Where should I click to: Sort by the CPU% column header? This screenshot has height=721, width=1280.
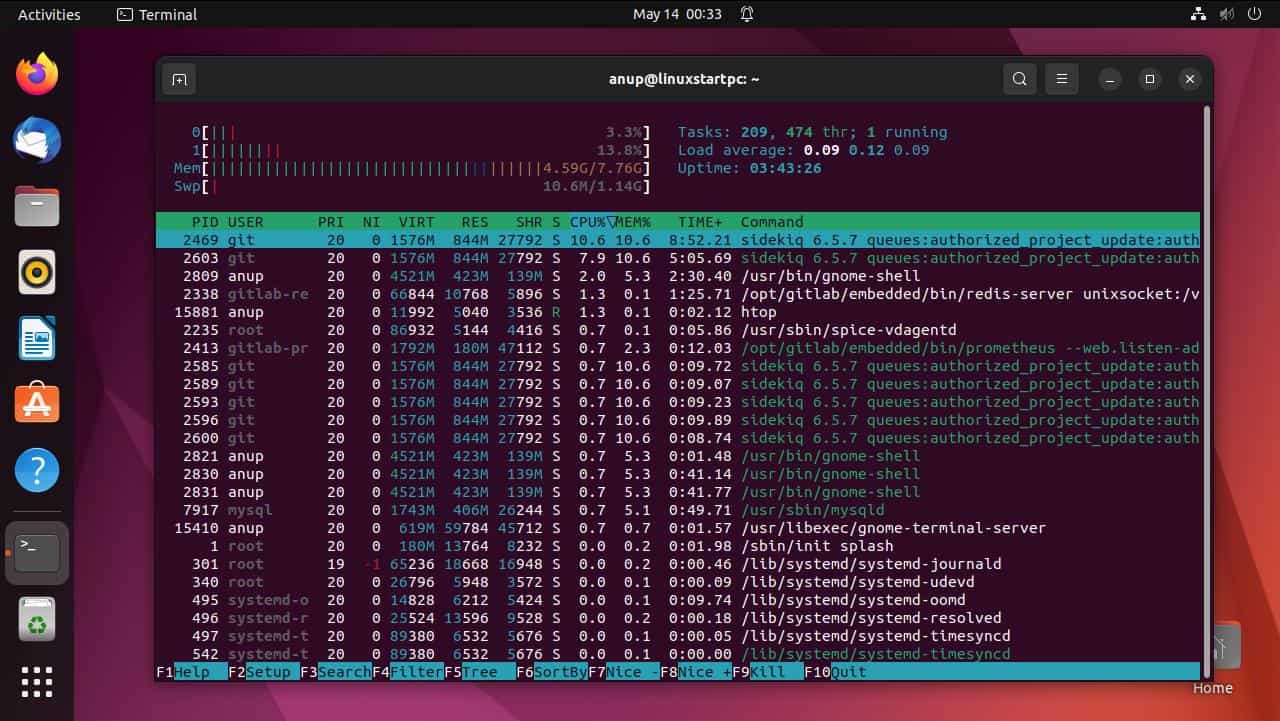pyautogui.click(x=588, y=222)
